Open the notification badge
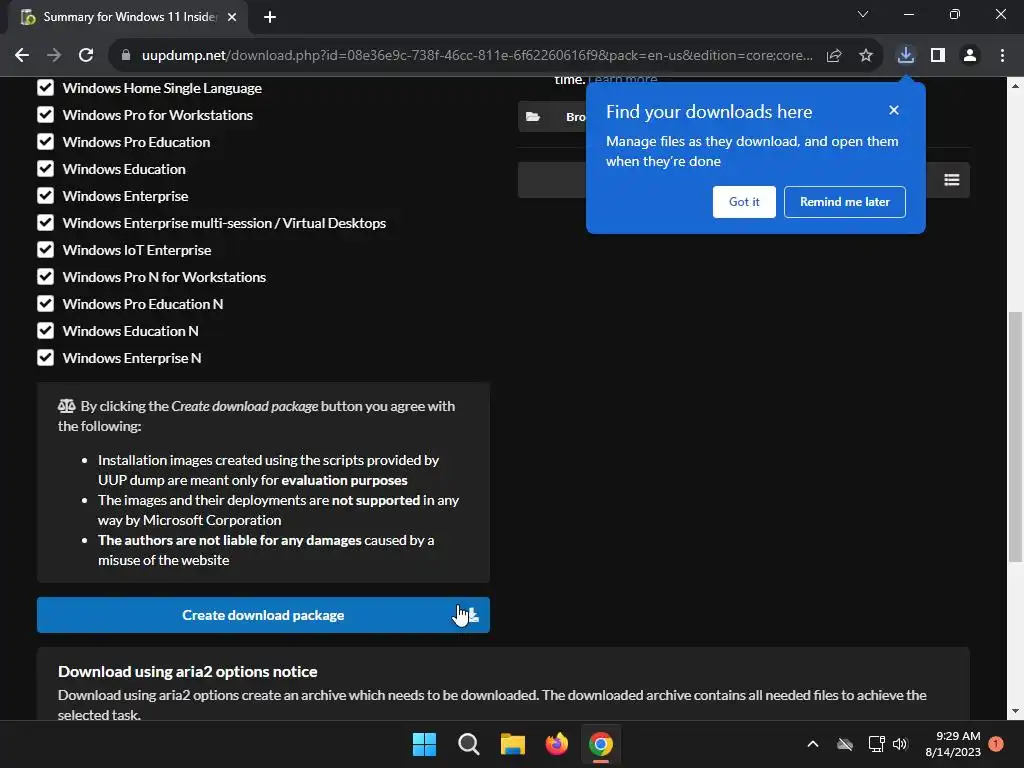1024x768 pixels. coord(996,744)
